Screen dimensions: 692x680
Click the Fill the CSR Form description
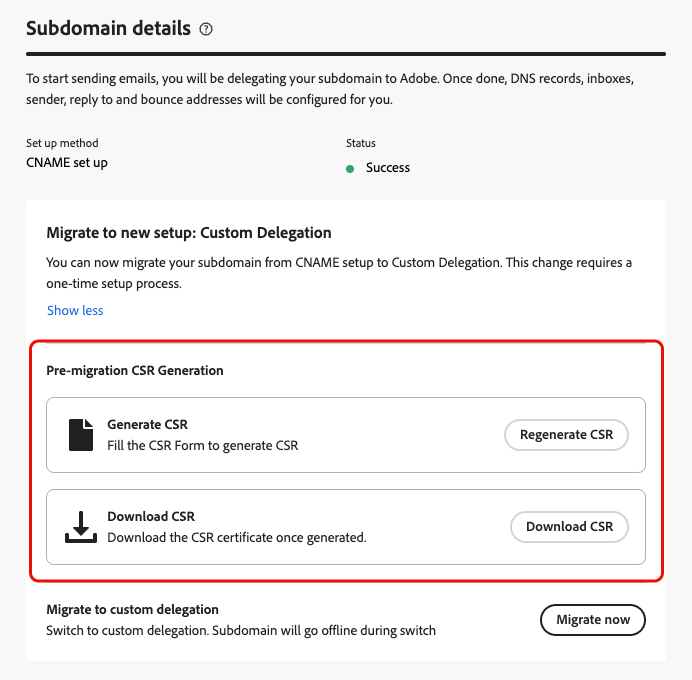point(203,445)
